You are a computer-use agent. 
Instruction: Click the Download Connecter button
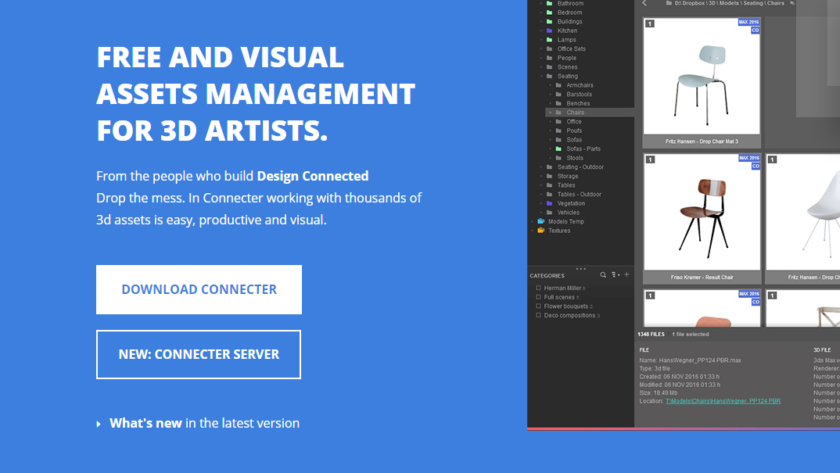click(199, 289)
